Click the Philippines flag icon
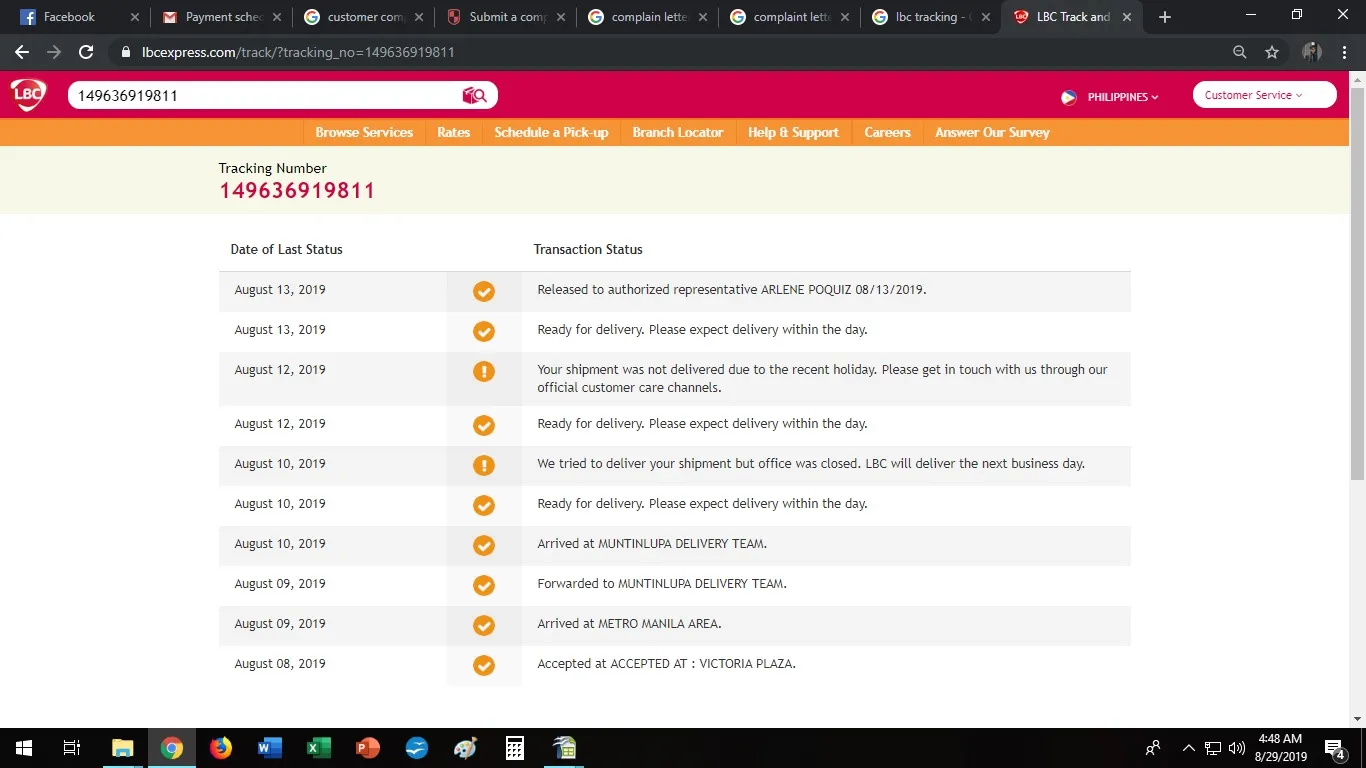Screen dimensions: 1366x768 1069,97
